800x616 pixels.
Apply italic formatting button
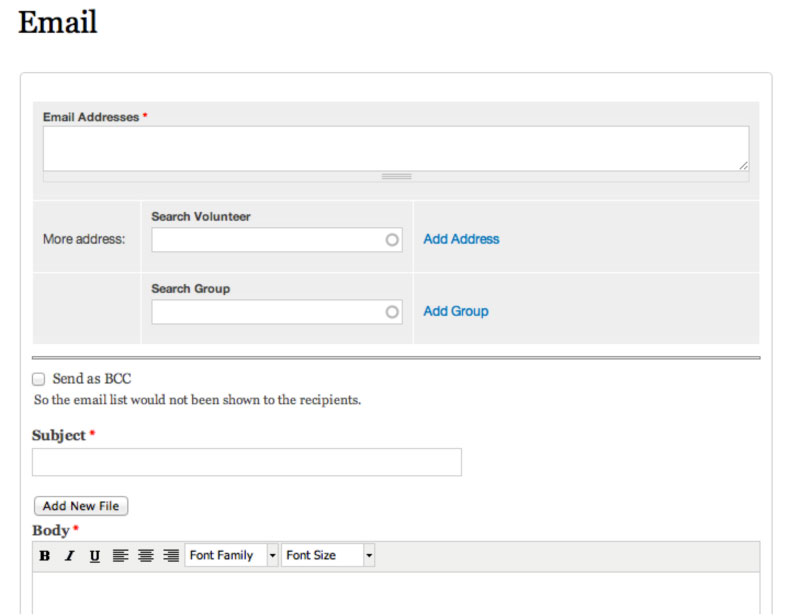click(70, 555)
